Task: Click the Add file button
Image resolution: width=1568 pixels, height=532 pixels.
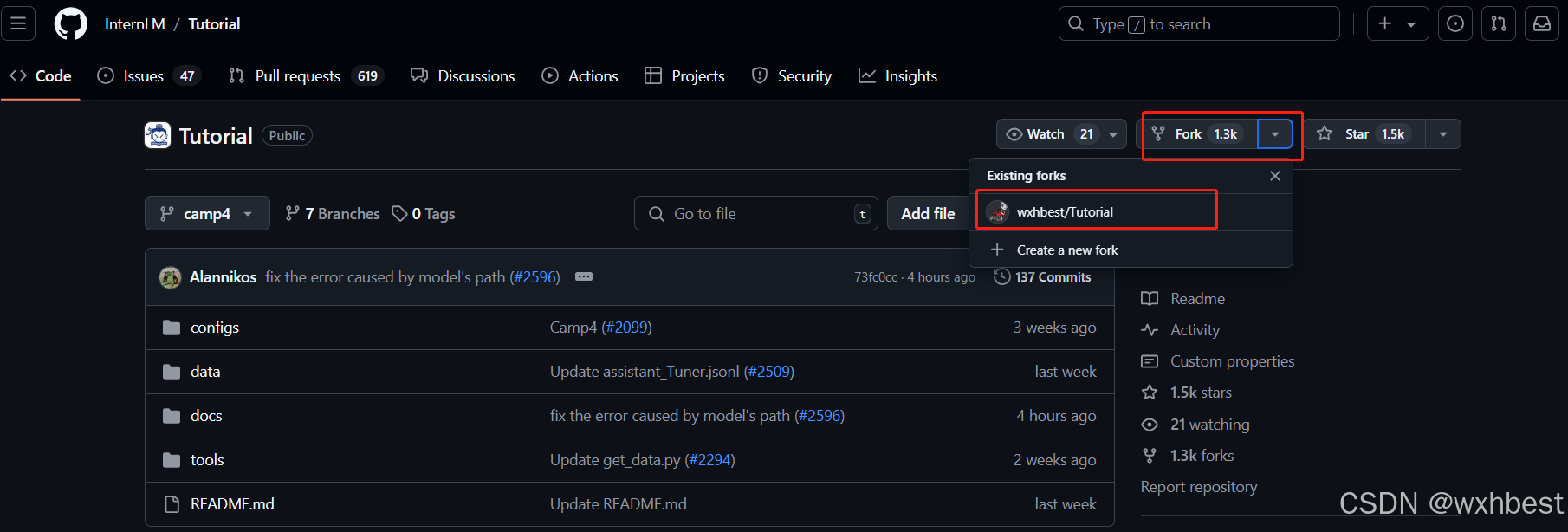Action: (x=928, y=214)
